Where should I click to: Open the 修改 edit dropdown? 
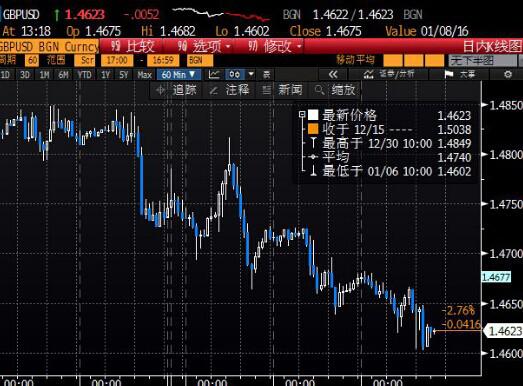tap(275, 46)
